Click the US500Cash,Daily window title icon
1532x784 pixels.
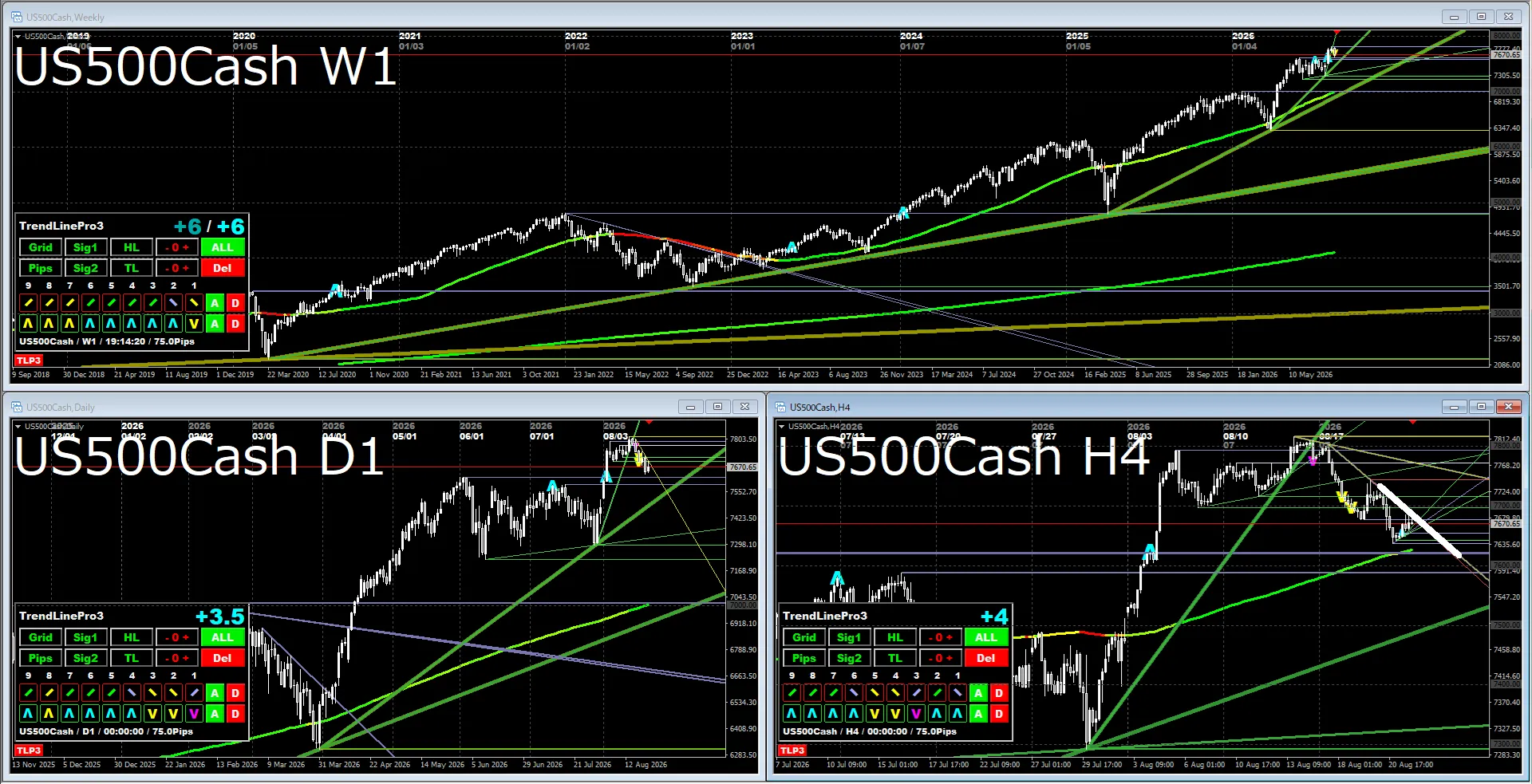point(17,407)
